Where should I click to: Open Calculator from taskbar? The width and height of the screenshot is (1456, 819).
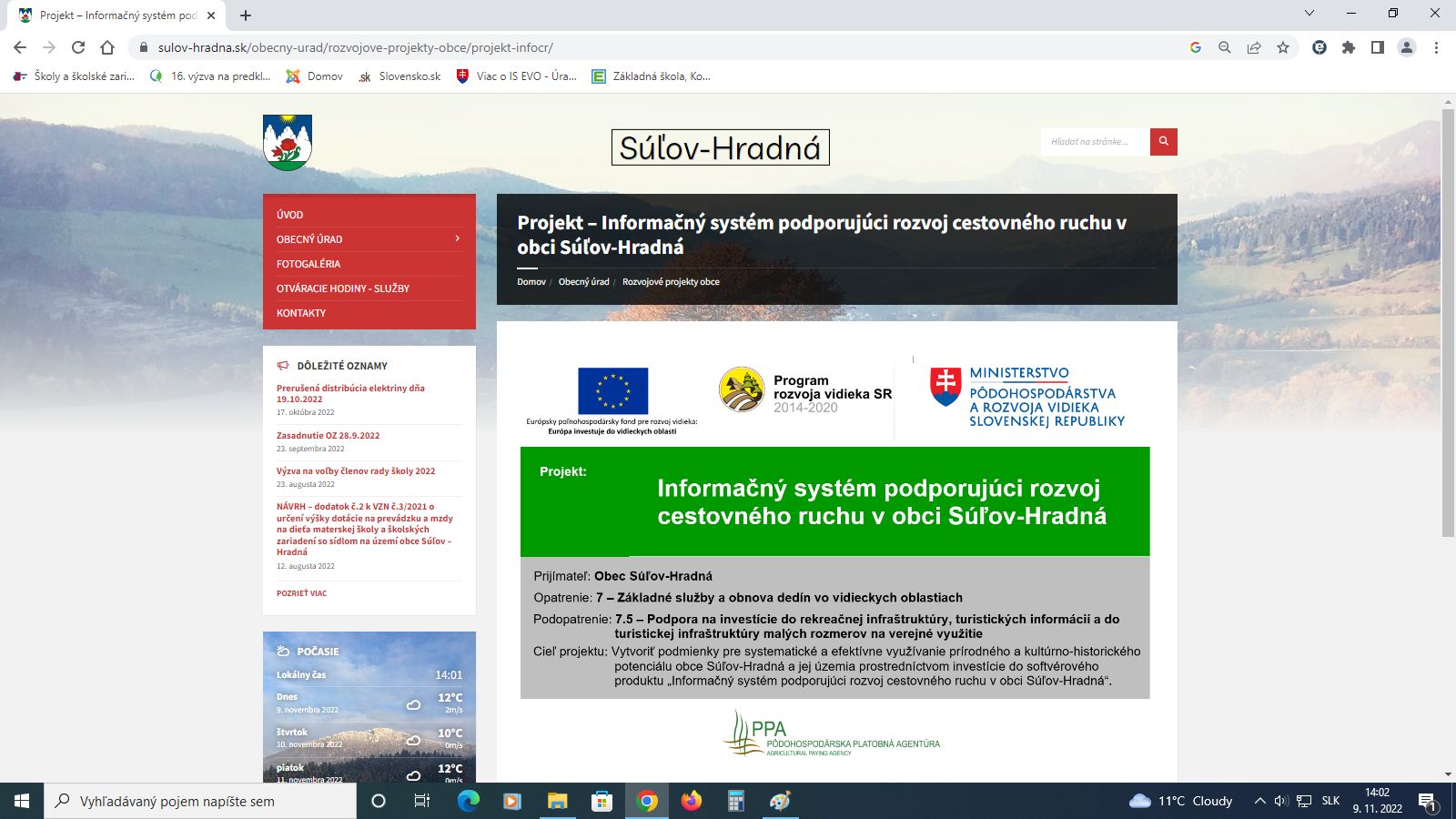(736, 801)
